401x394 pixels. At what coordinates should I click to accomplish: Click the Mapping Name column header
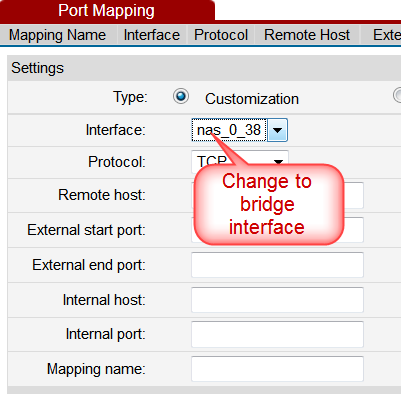[57, 35]
